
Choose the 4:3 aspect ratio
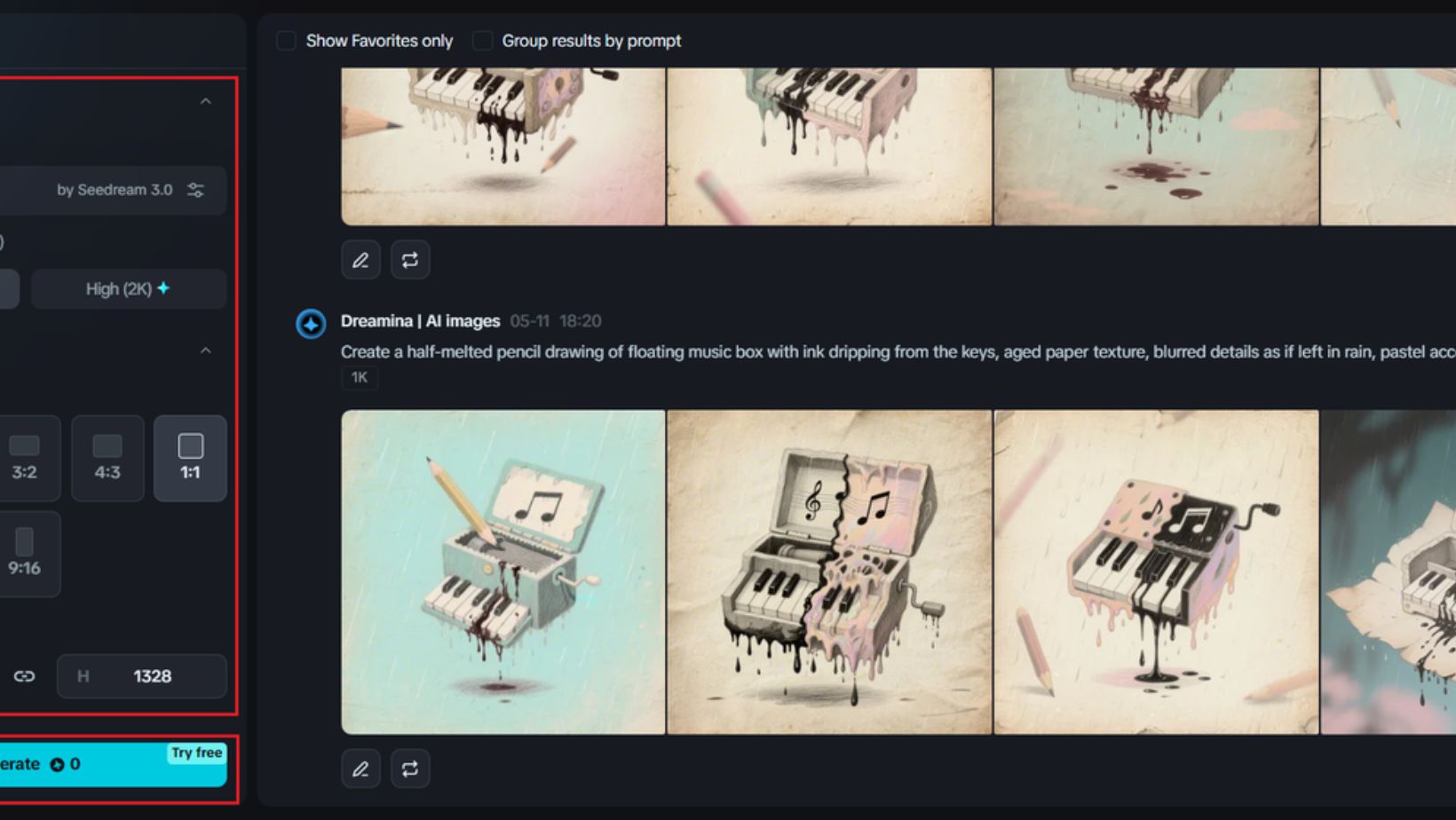pyautogui.click(x=107, y=458)
